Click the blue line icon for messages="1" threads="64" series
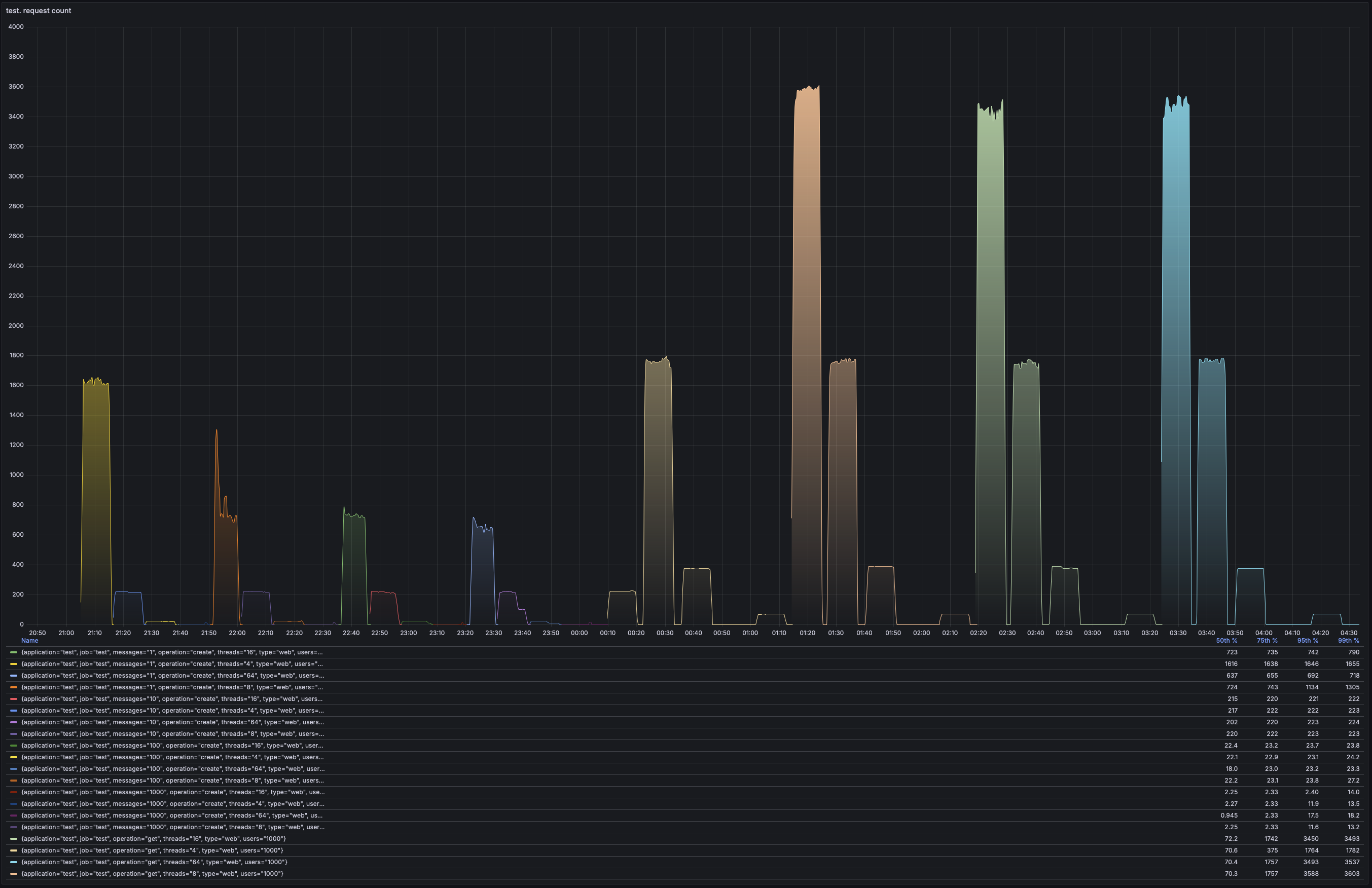The height and width of the screenshot is (888, 1372). point(13,675)
